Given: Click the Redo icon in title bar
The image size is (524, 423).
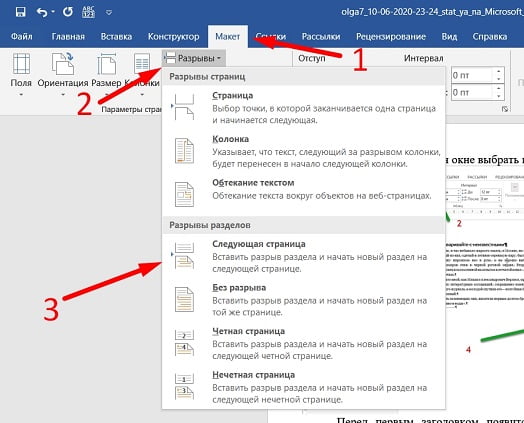Looking at the screenshot, I should pyautogui.click(x=68, y=12).
